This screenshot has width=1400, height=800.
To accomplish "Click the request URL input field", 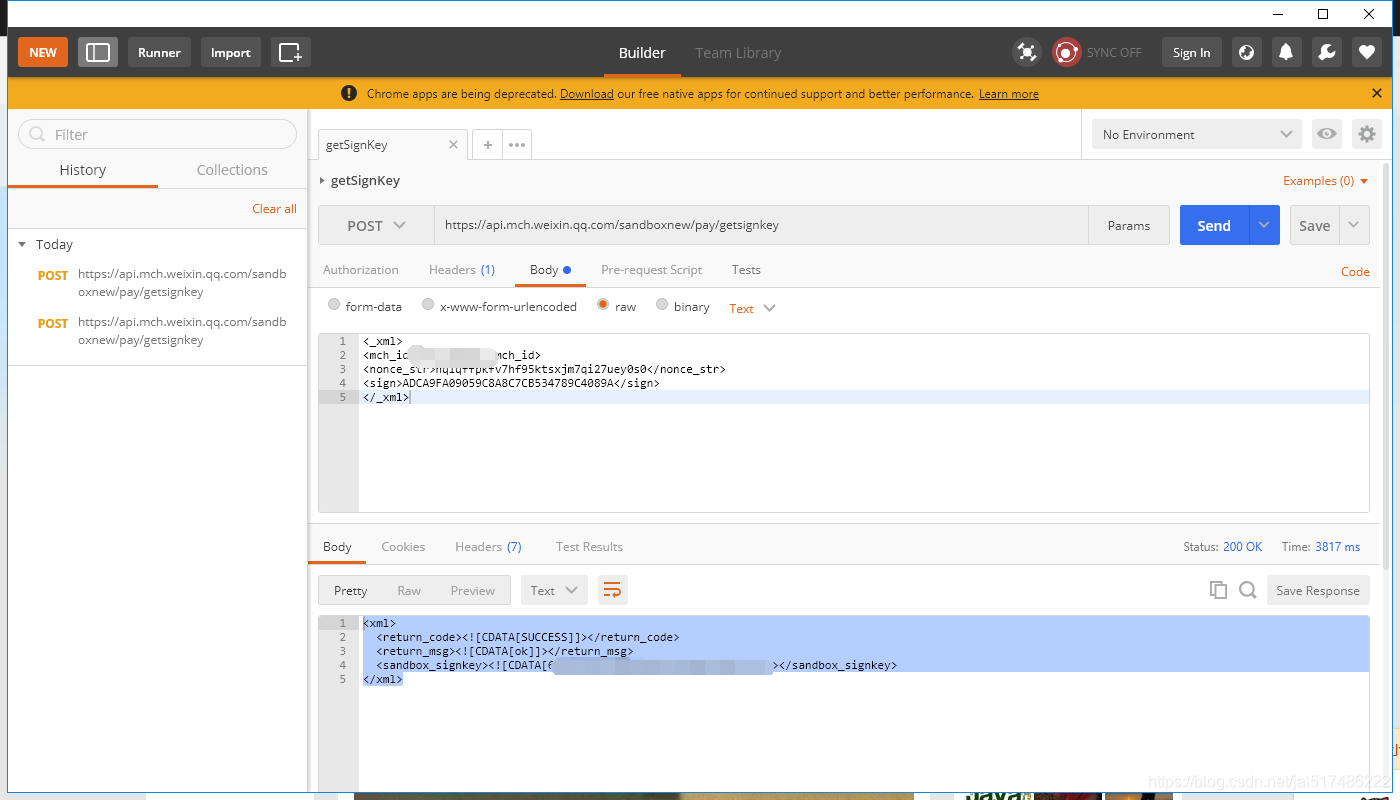I will [x=761, y=225].
